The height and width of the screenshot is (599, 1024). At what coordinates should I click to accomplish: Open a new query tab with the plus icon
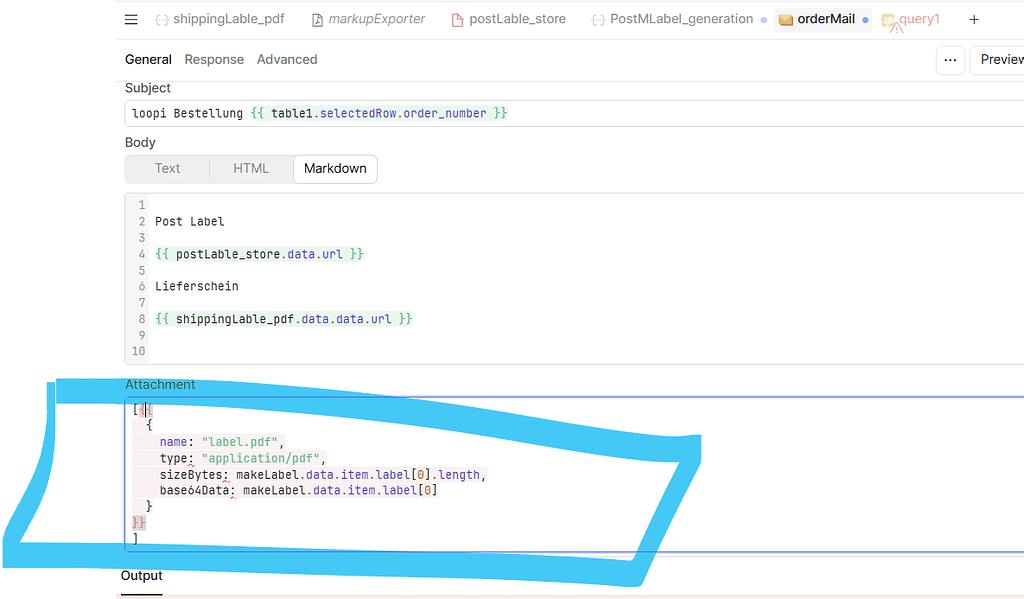(x=974, y=18)
